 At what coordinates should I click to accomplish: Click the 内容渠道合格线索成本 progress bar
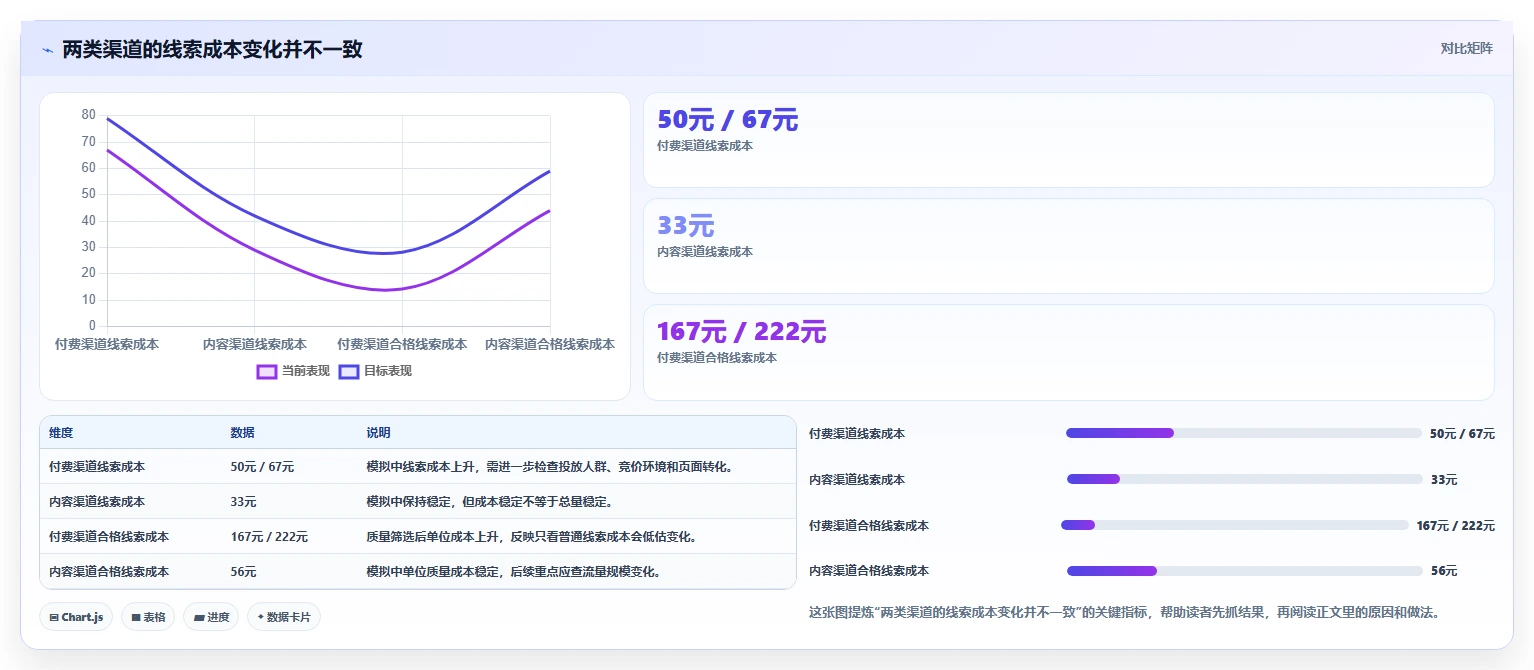point(1244,571)
